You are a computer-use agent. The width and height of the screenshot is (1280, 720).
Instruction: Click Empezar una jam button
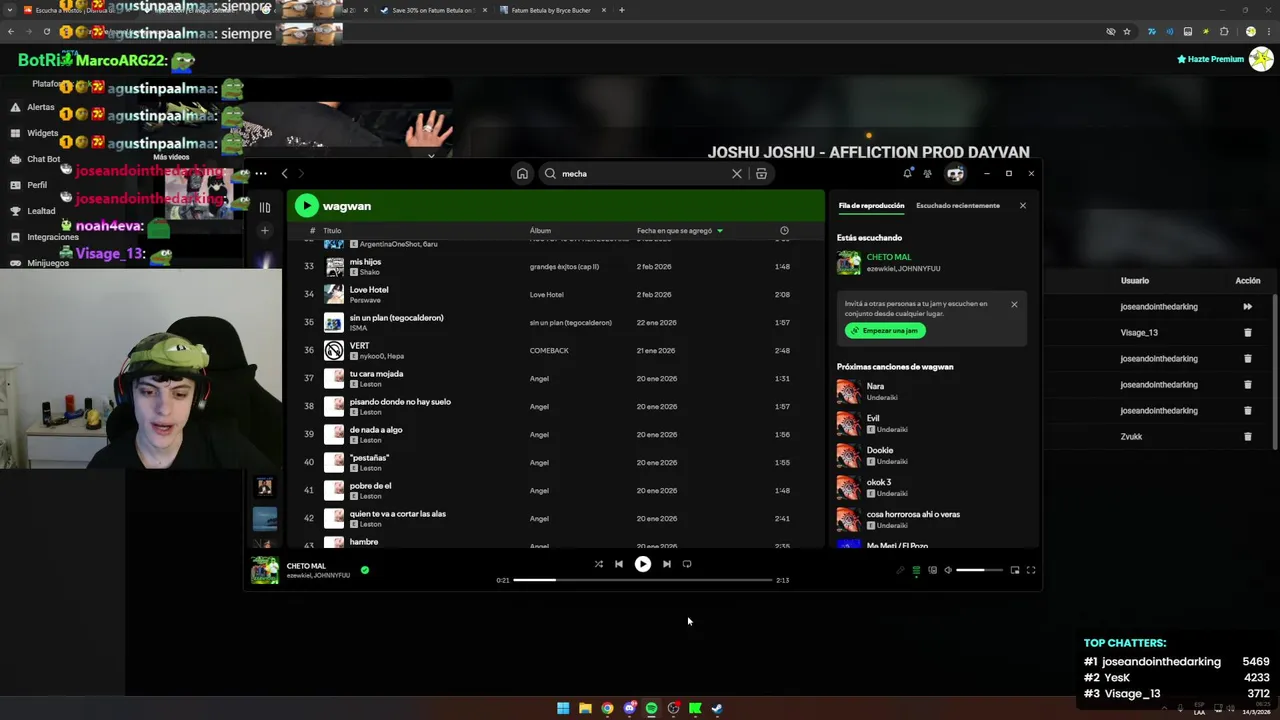coord(885,331)
